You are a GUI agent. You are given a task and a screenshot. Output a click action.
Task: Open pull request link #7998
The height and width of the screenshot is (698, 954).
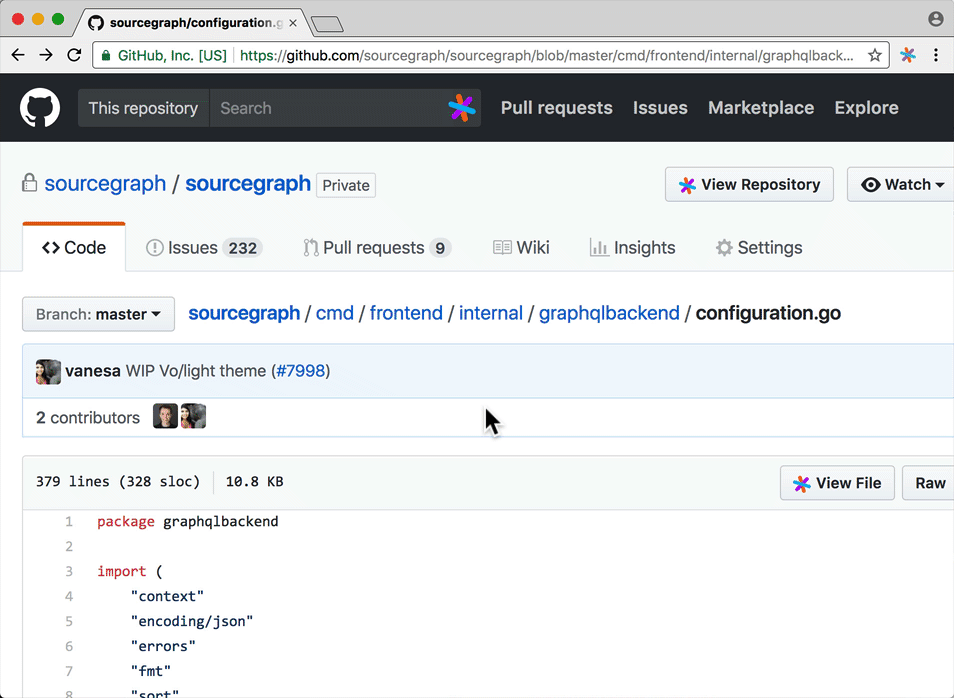(300, 370)
